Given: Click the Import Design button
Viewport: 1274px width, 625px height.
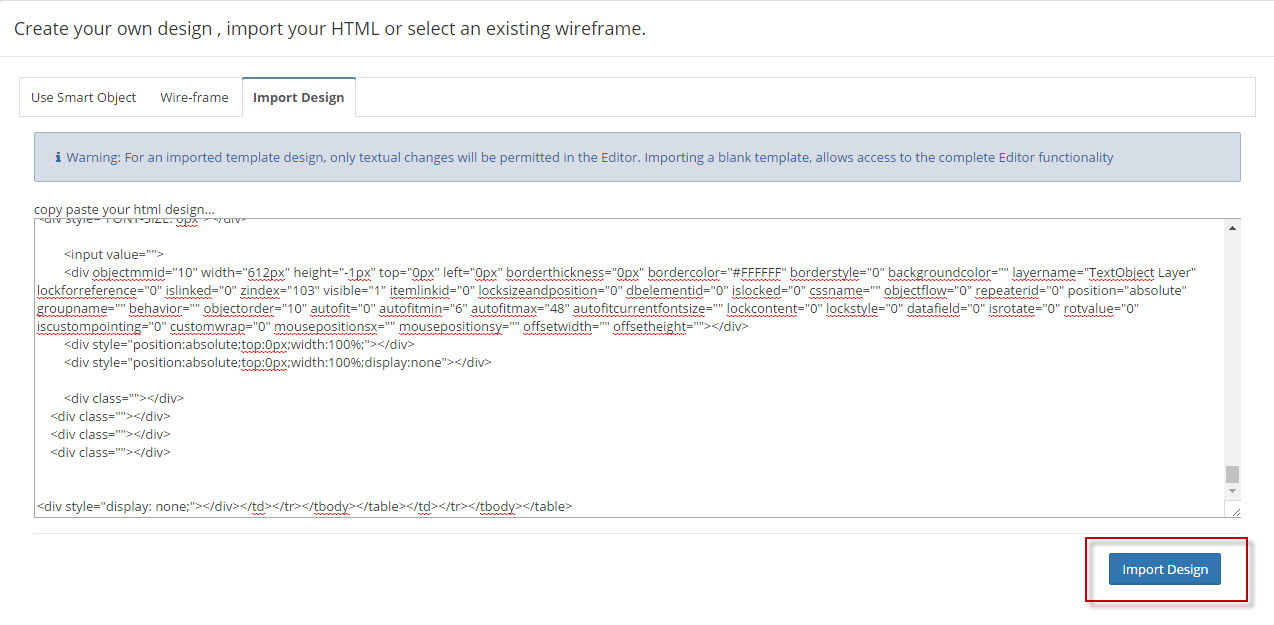Looking at the screenshot, I should coord(1165,569).
